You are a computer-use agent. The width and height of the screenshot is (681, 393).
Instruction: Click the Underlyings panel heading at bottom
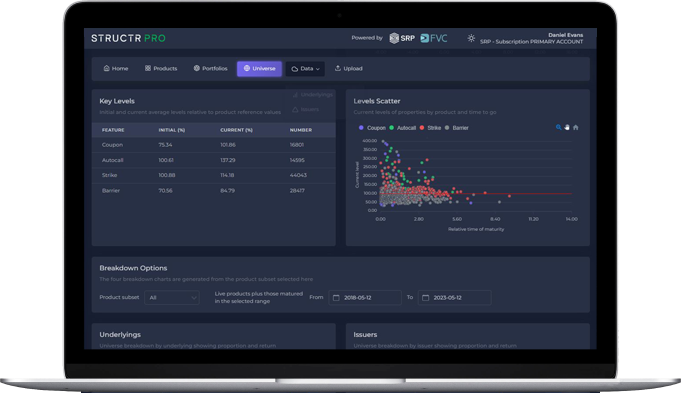tap(120, 335)
